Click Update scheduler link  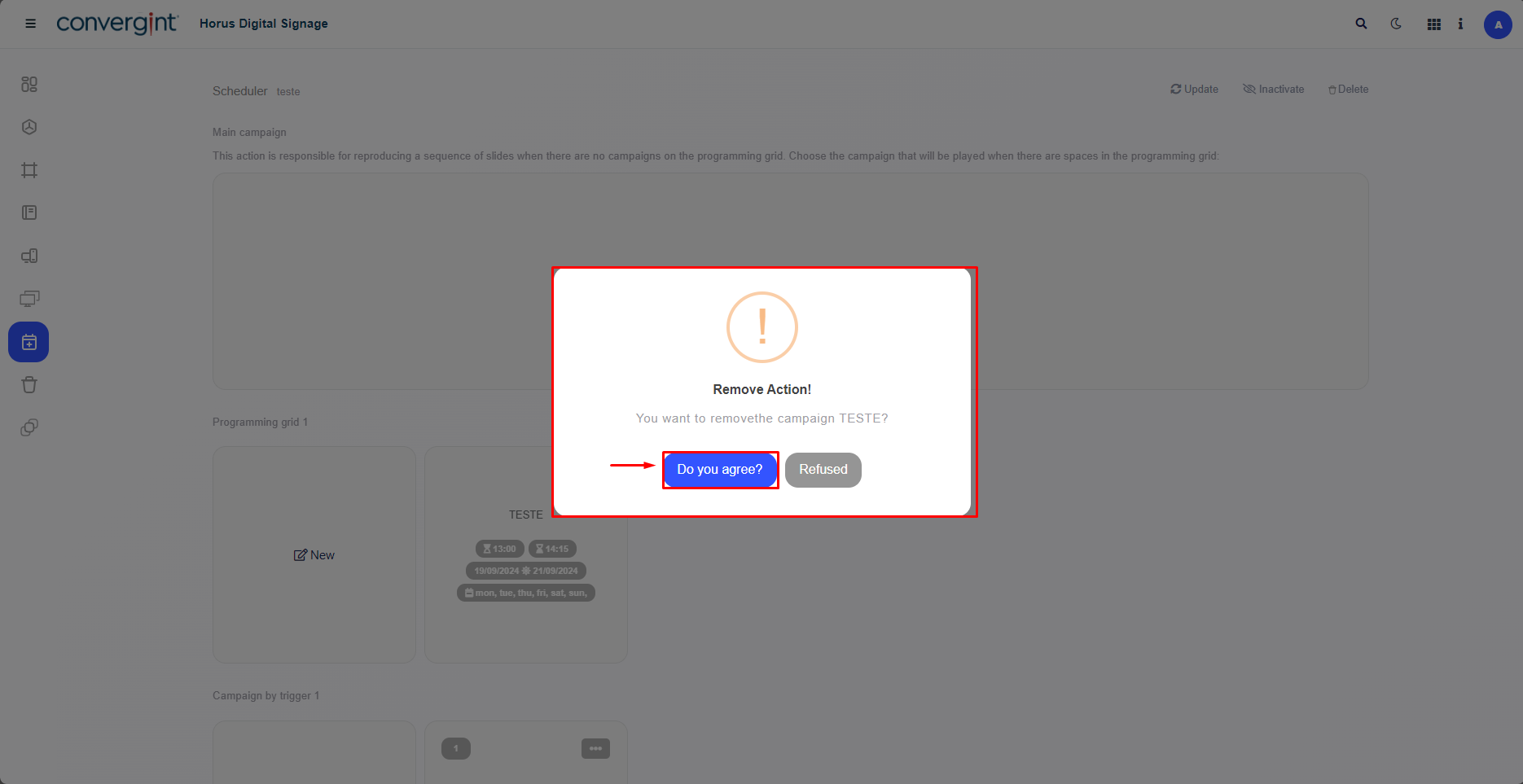pos(1194,90)
